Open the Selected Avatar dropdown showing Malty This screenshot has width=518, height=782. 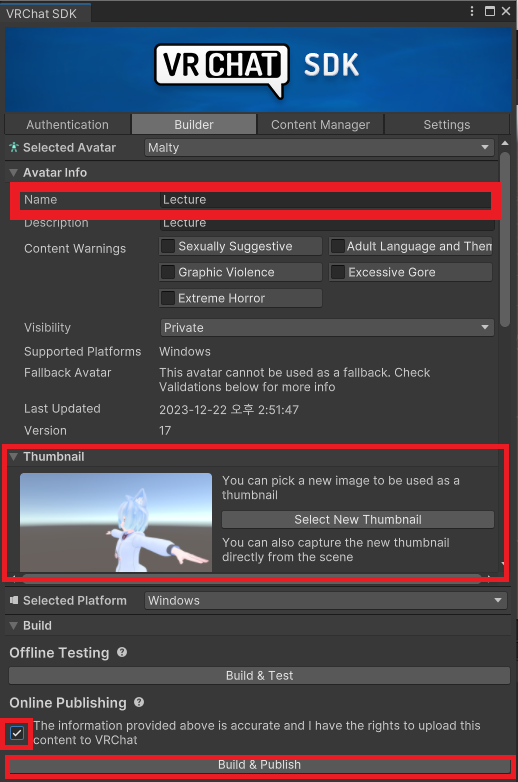point(319,148)
